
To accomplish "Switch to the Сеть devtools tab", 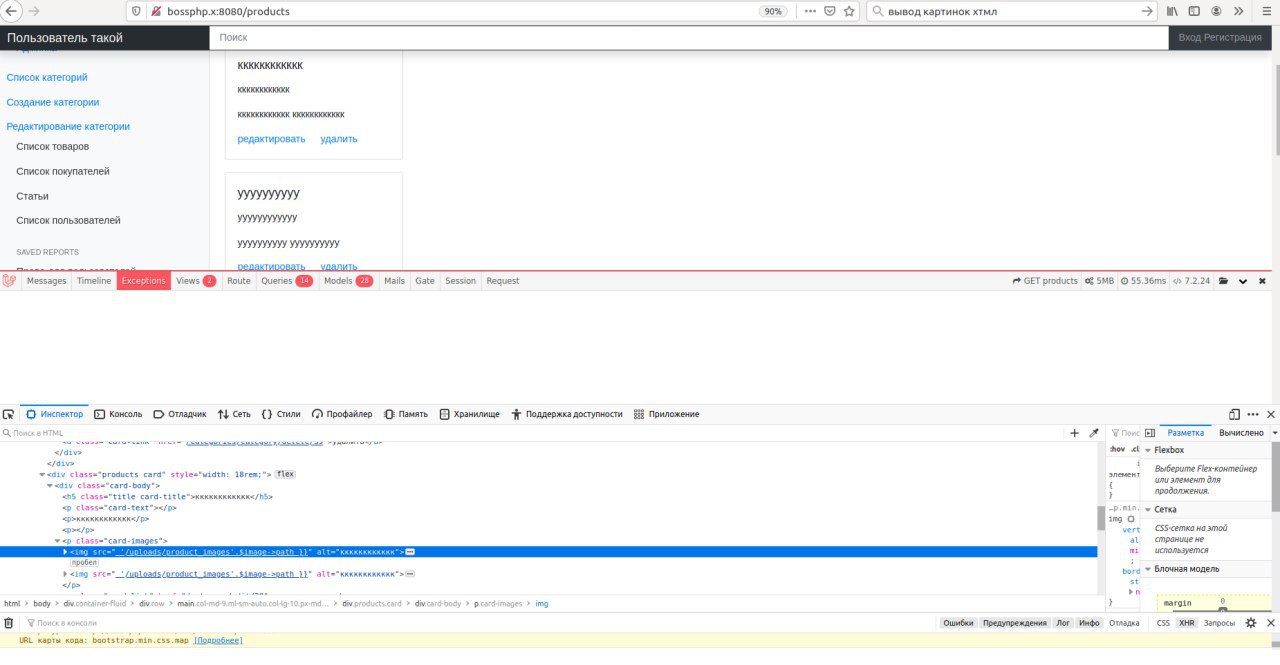I will point(234,414).
